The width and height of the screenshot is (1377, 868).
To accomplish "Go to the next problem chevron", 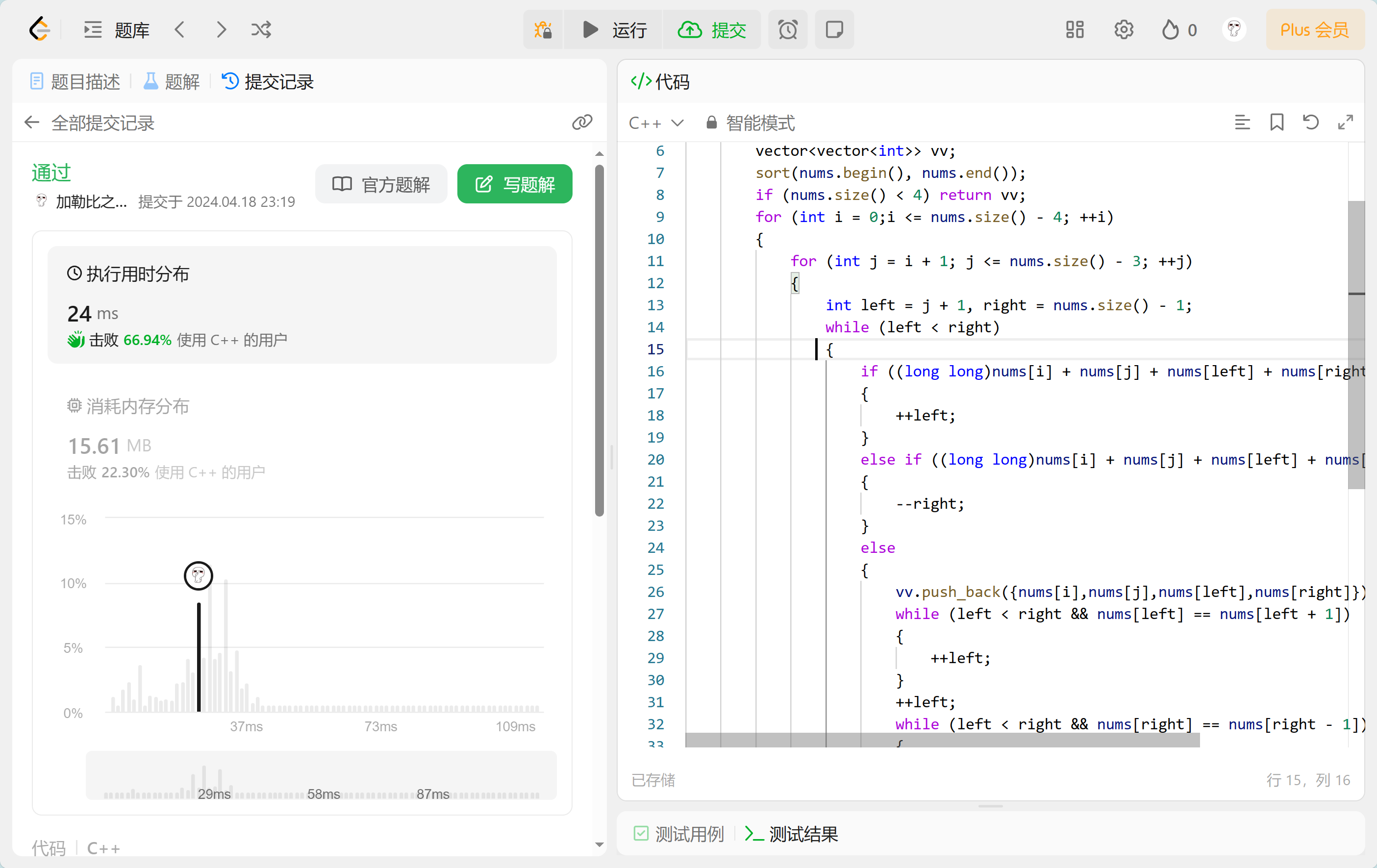I will [221, 29].
